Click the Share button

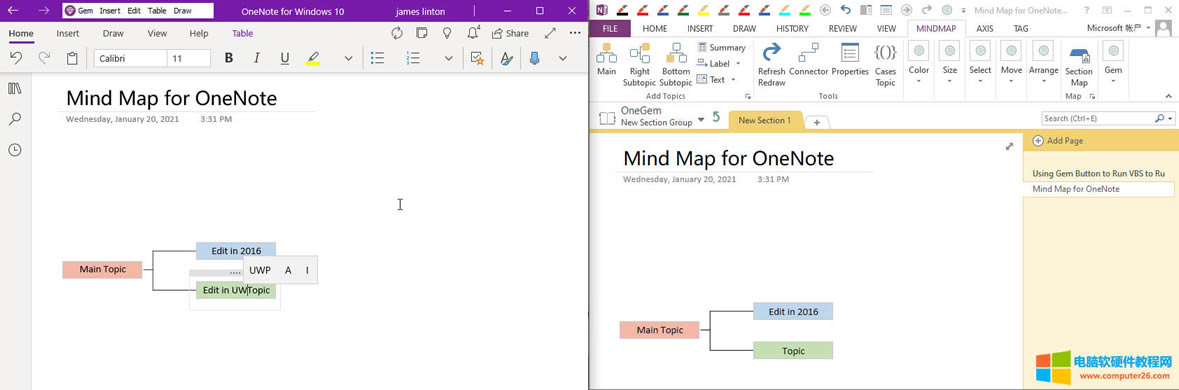(x=510, y=33)
